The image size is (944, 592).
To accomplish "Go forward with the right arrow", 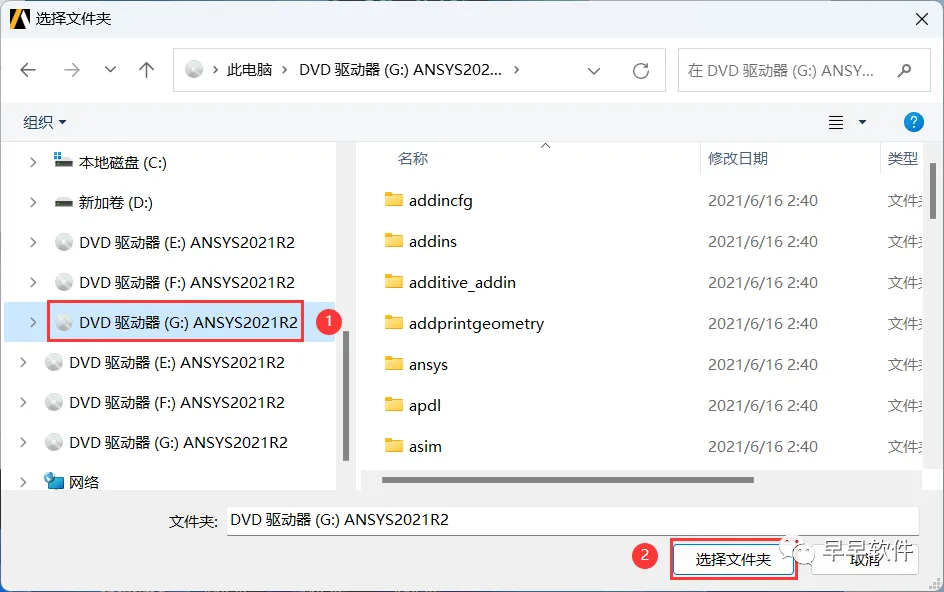I will coord(72,70).
